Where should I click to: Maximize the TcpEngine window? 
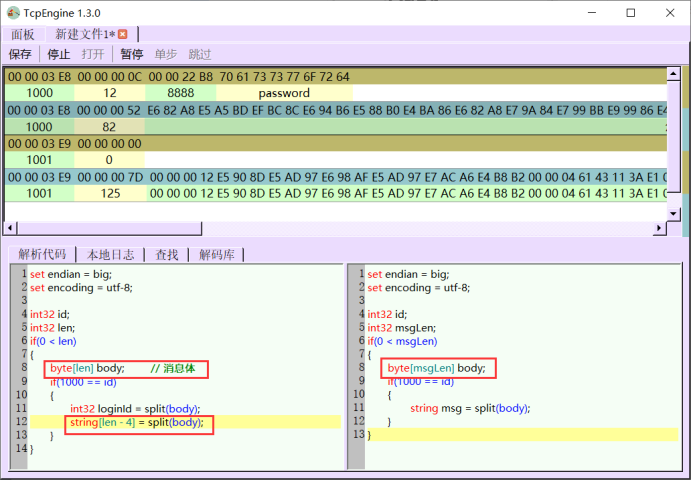[x=630, y=13]
